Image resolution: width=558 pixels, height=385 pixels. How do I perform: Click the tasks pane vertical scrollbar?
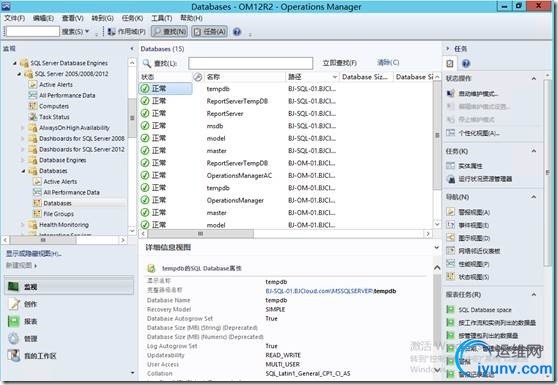547,173
